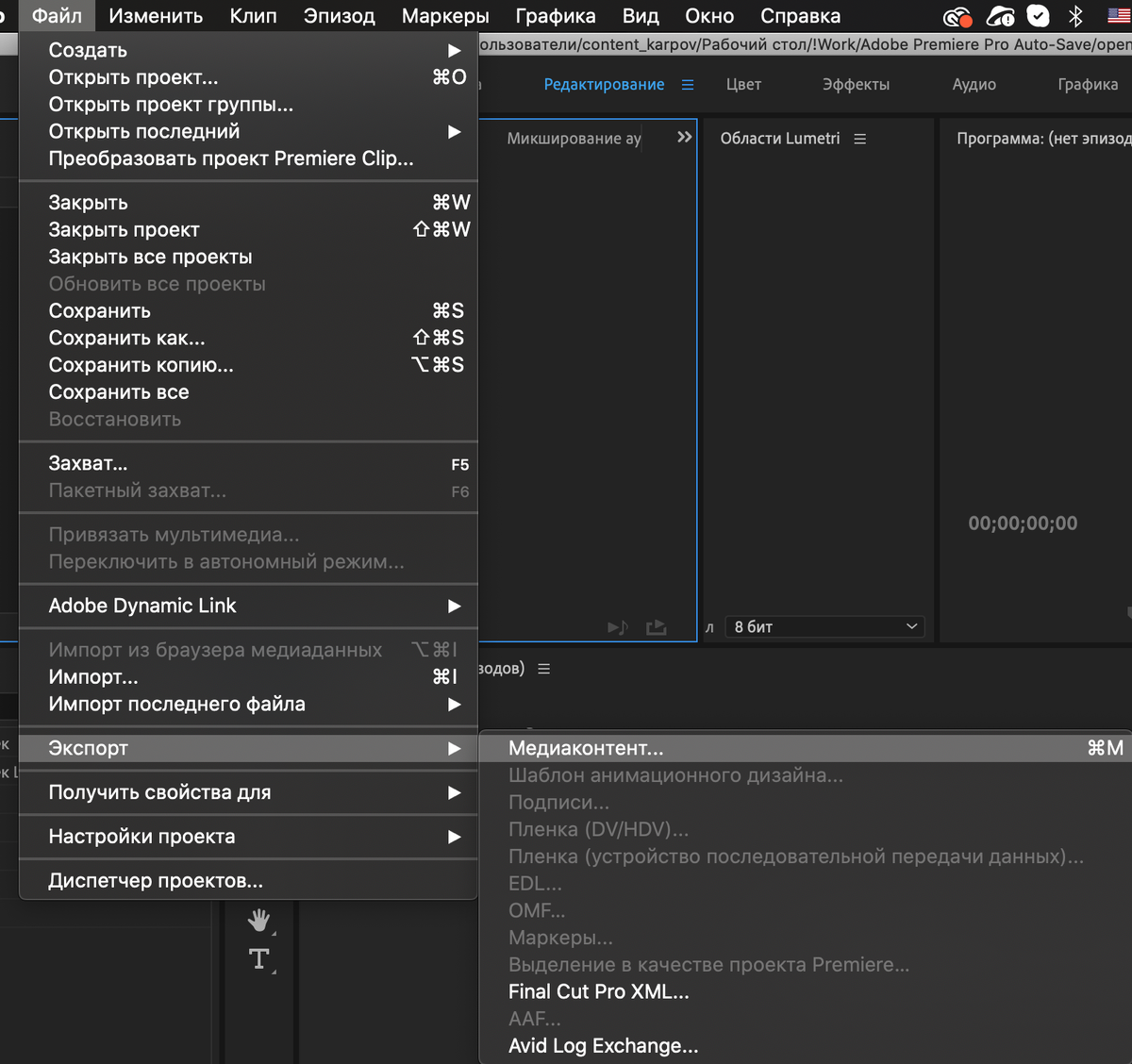The height and width of the screenshot is (1064, 1132).
Task: Expand the Создать submenu
Action: click(255, 50)
